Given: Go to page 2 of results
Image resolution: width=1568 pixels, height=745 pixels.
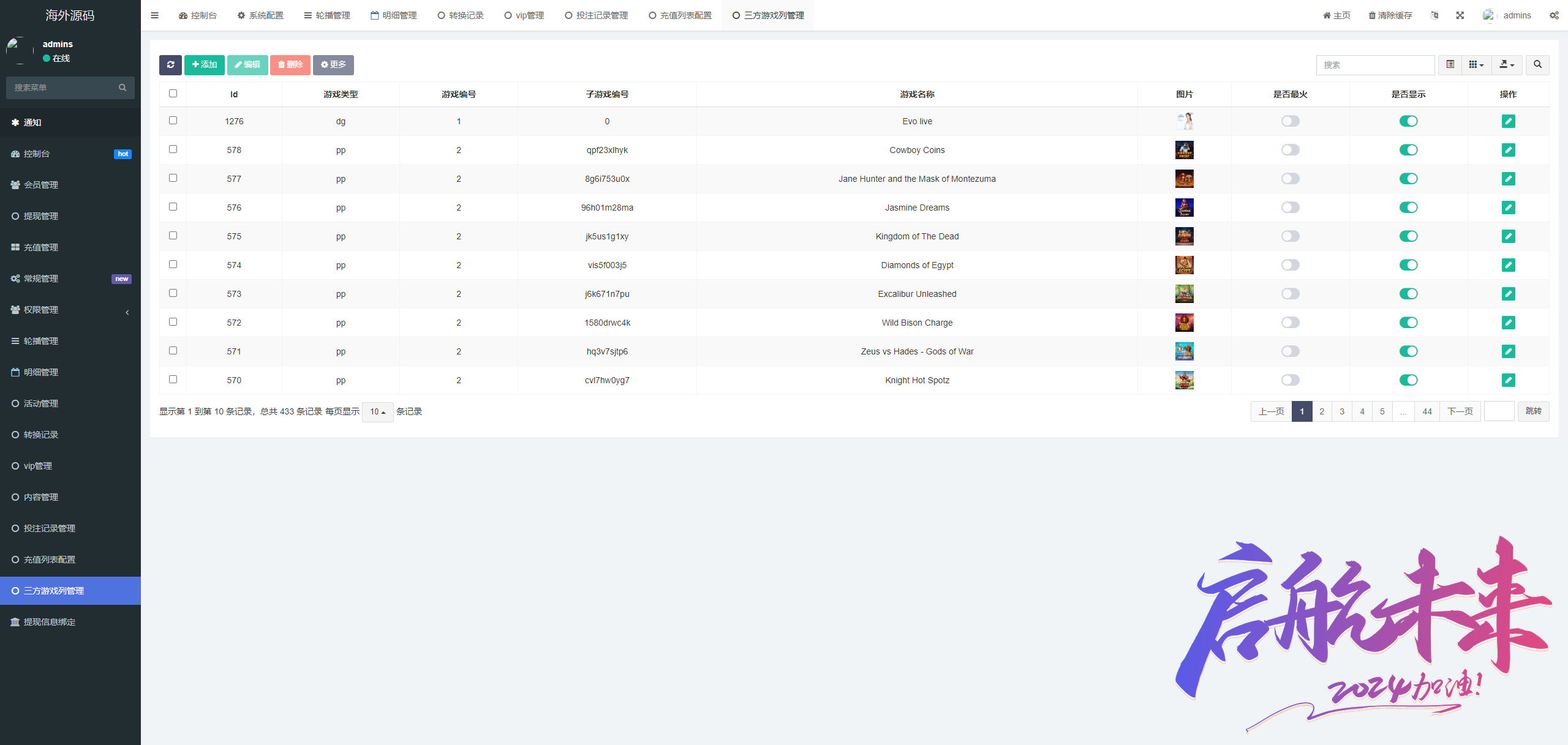Looking at the screenshot, I should (x=1322, y=412).
